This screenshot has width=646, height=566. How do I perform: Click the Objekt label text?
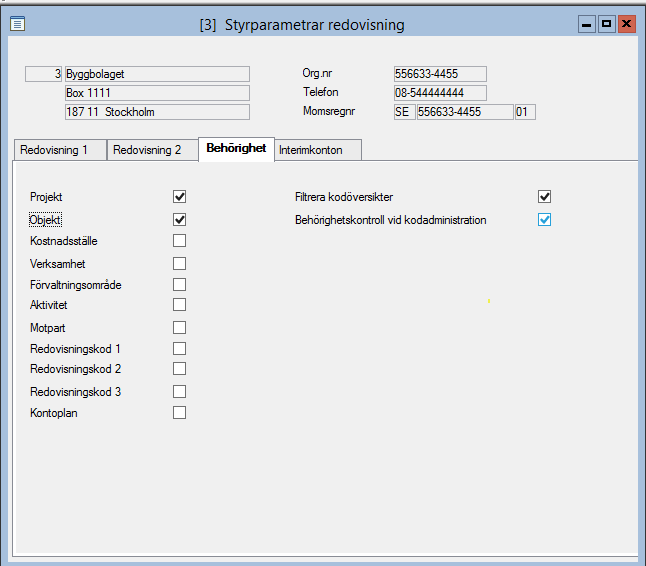45,220
